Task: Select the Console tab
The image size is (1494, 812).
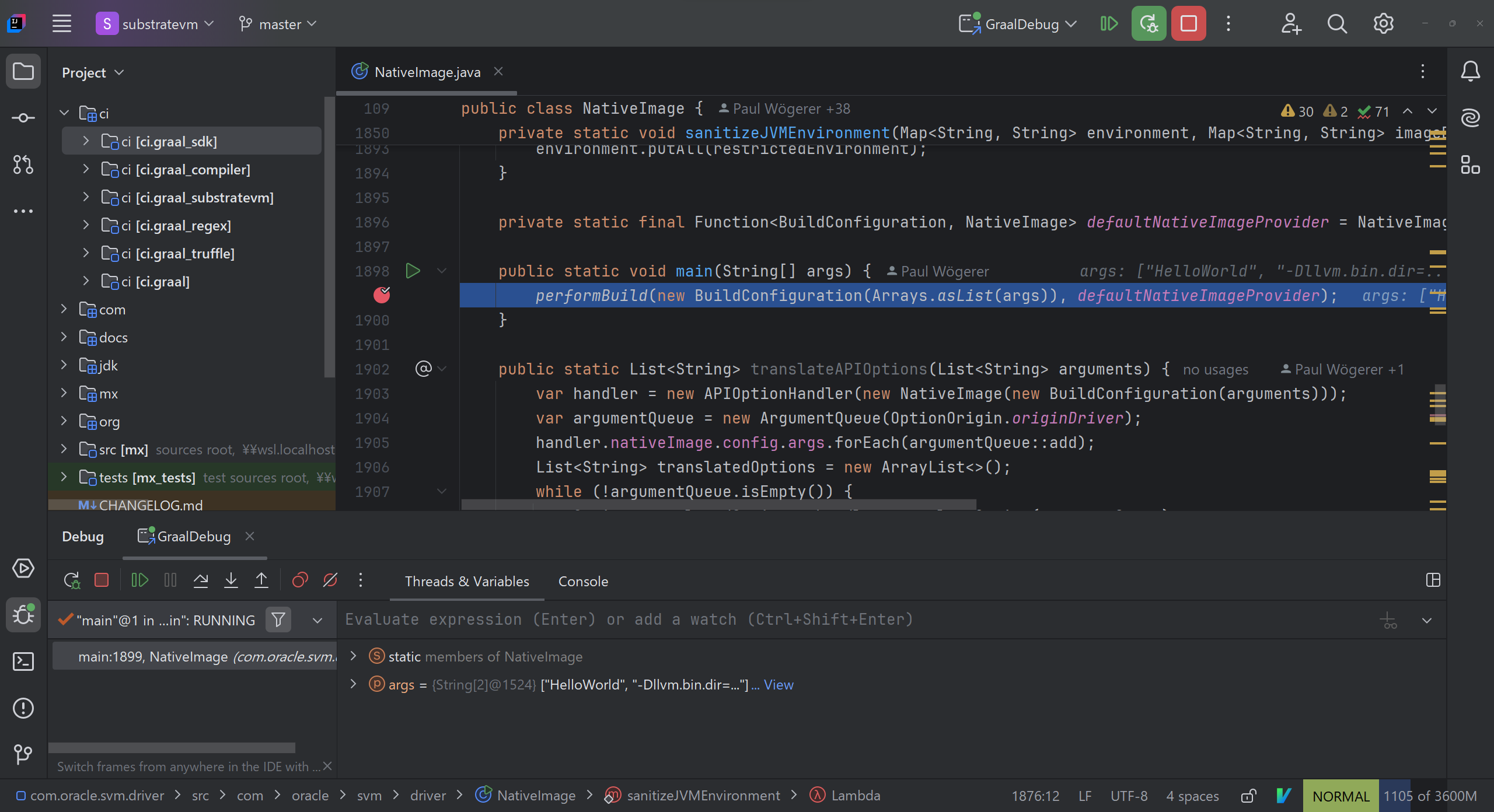Action: click(x=583, y=581)
